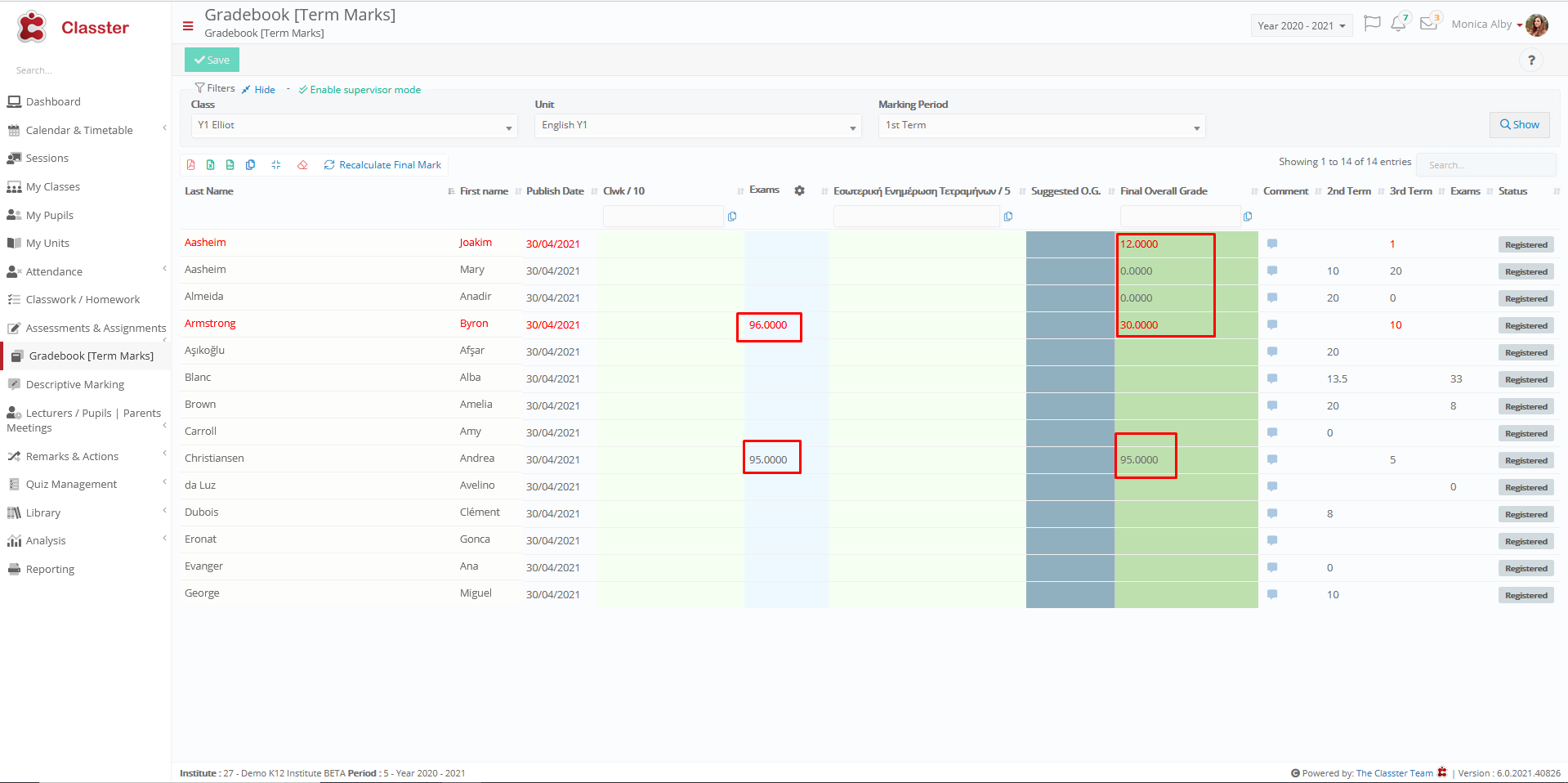Open The Classter Team footer link
The image size is (1568, 783).
click(1394, 773)
